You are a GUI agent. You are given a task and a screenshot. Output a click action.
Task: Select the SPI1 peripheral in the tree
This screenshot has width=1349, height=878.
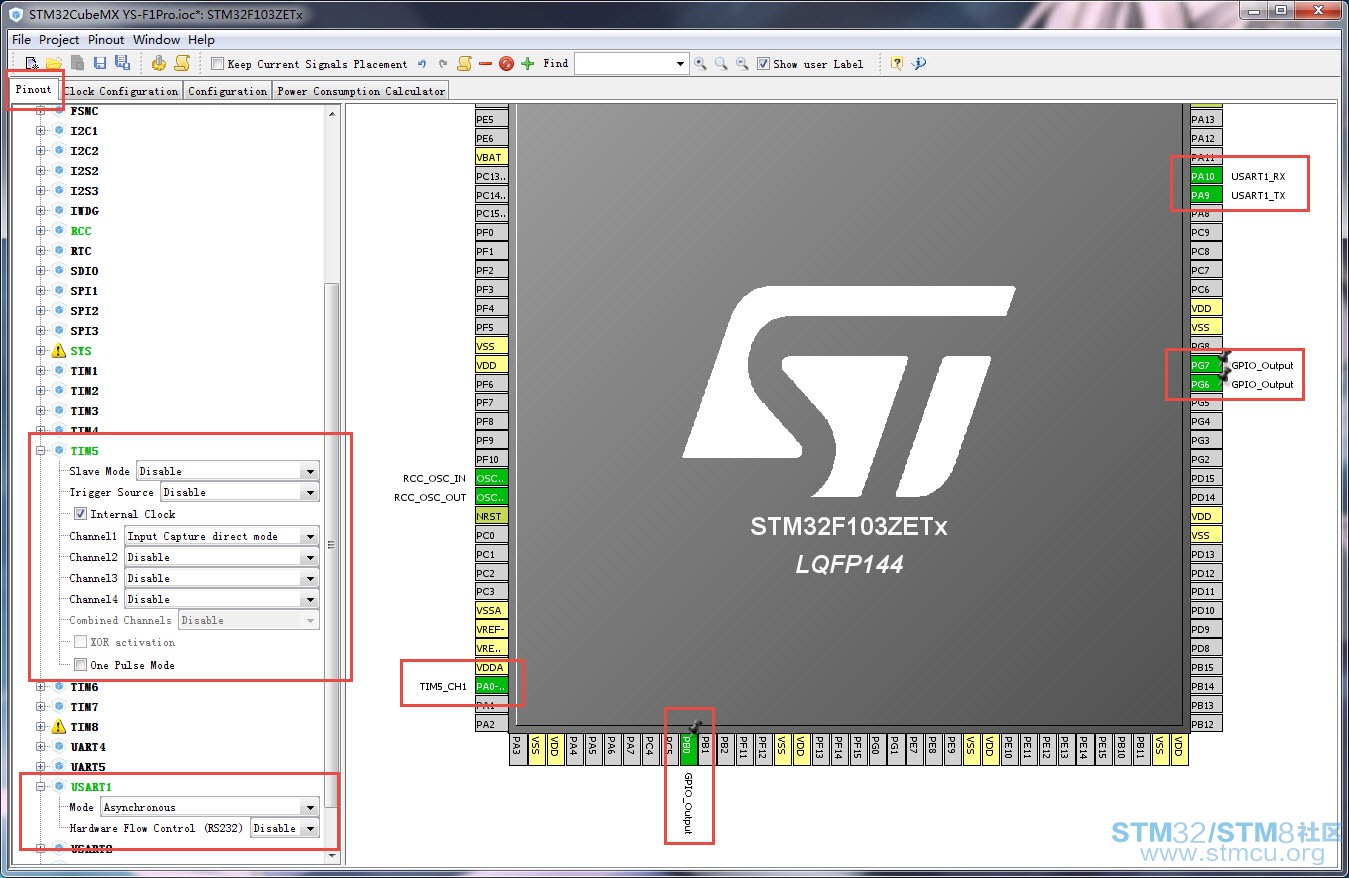(x=84, y=291)
